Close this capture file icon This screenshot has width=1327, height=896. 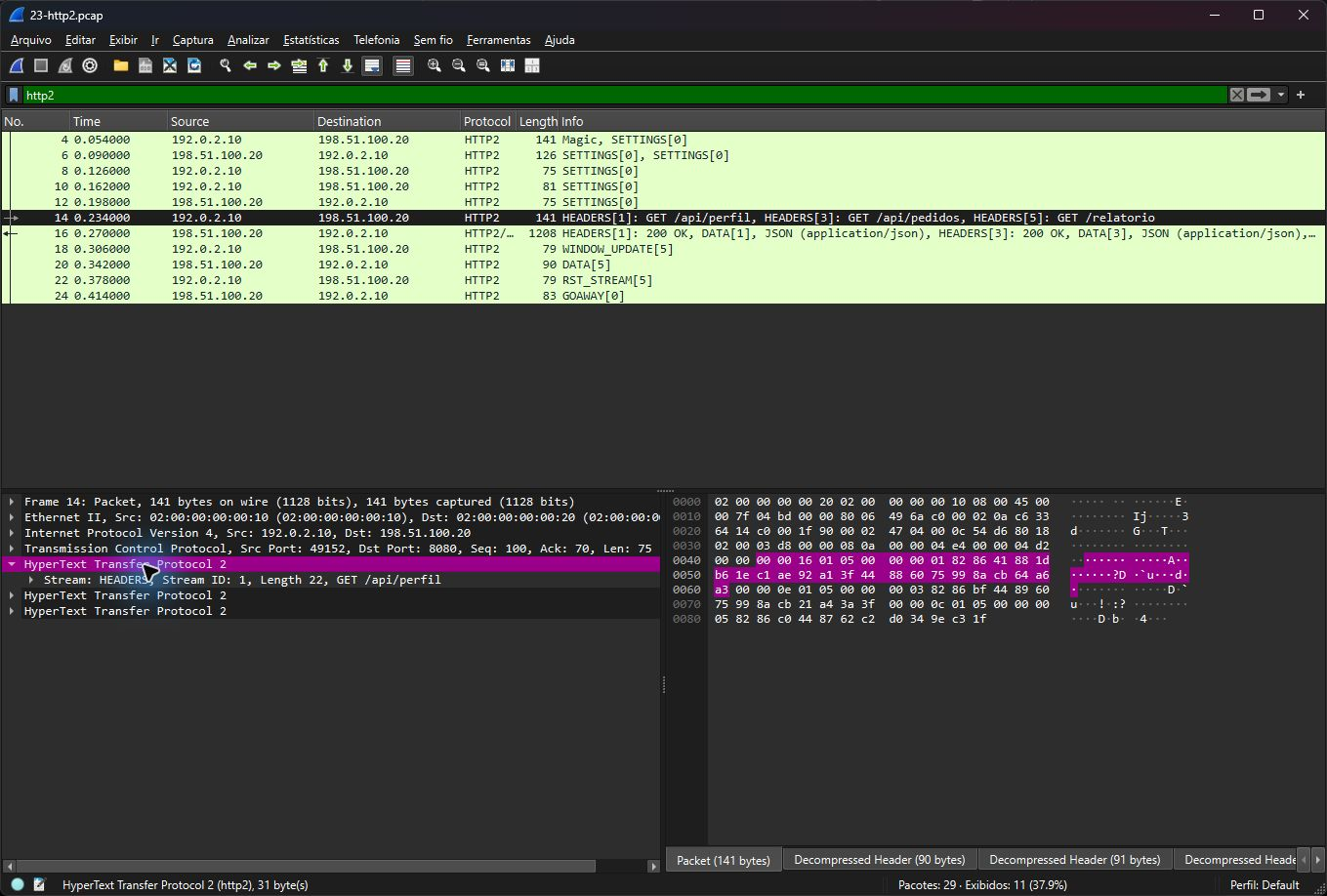coord(170,65)
